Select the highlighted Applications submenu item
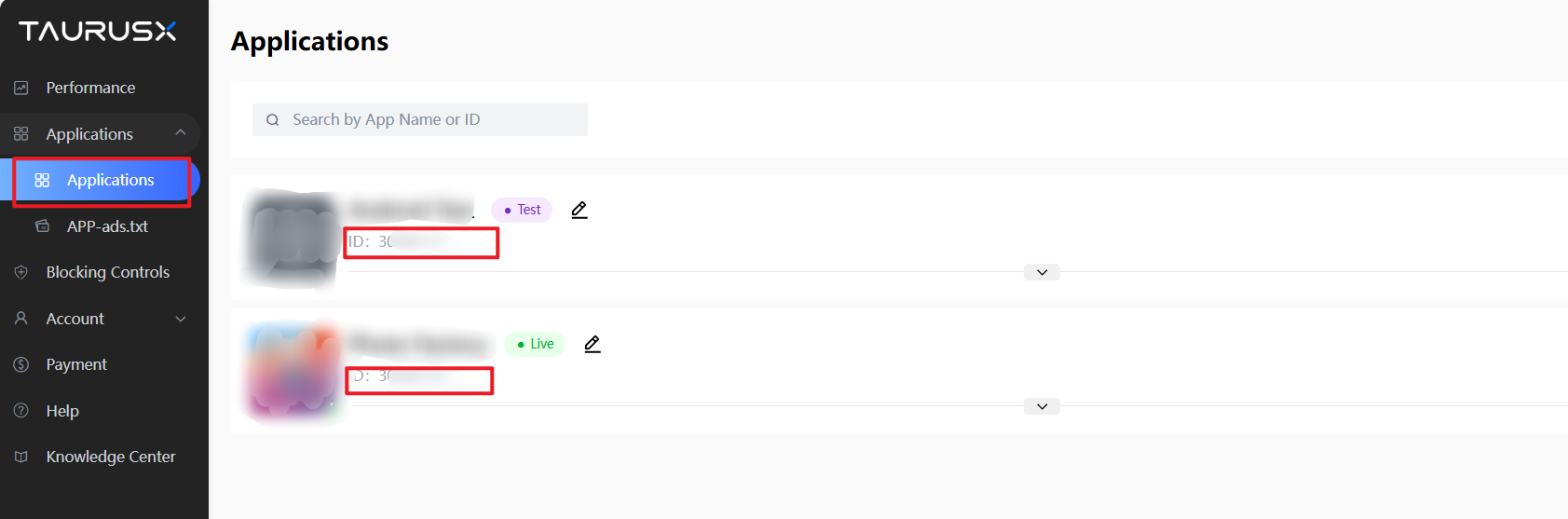1568x519 pixels. [x=110, y=180]
